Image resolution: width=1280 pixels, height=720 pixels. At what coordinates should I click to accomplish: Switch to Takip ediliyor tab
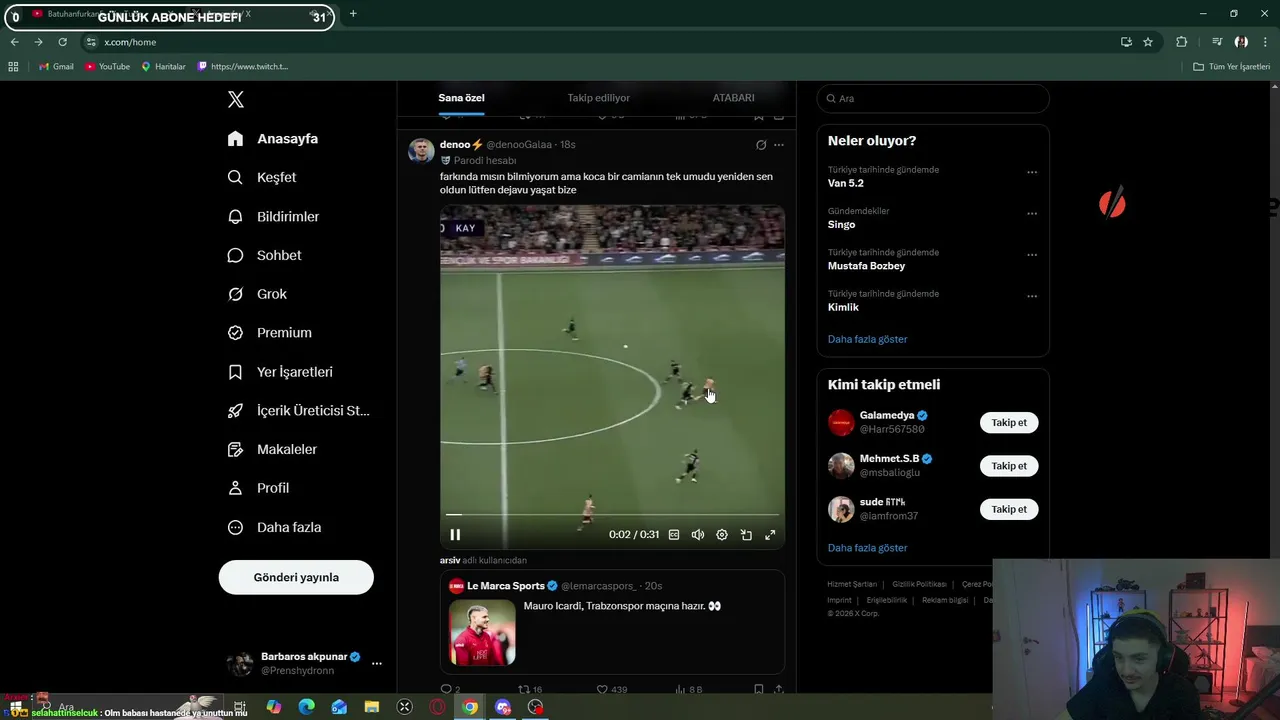coord(599,98)
